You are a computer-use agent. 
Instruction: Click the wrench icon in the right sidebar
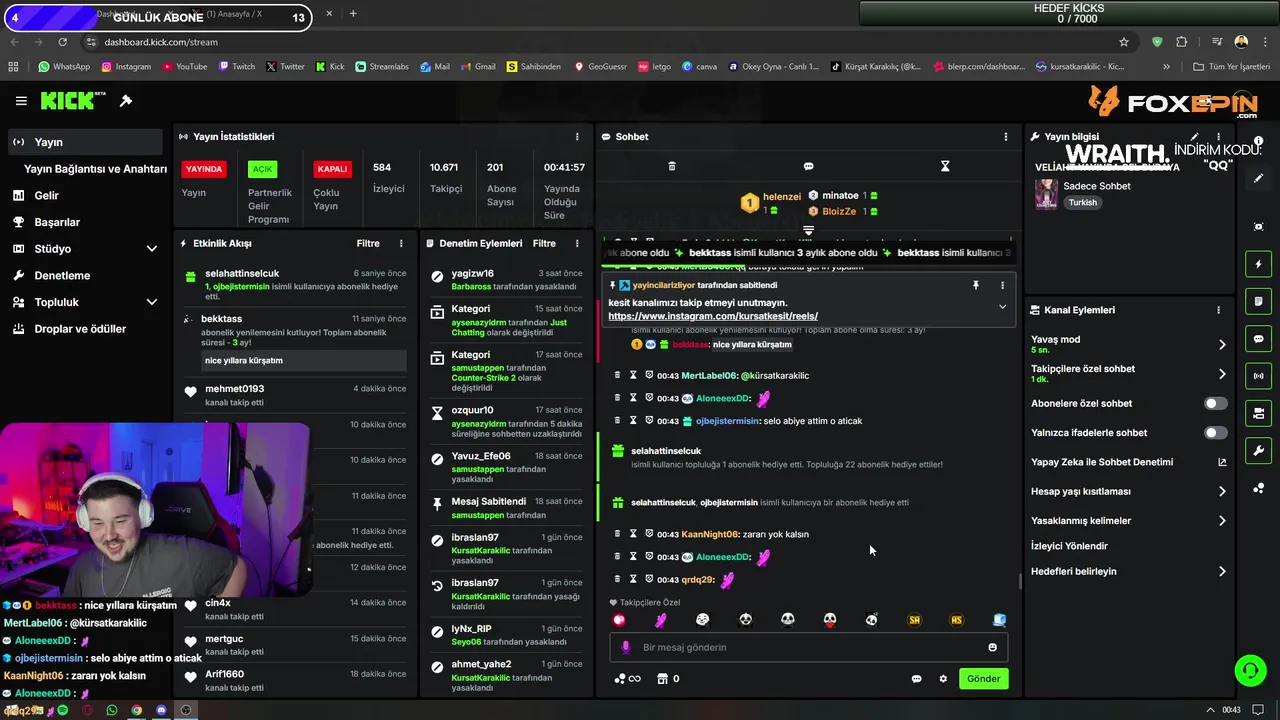coord(1258,451)
